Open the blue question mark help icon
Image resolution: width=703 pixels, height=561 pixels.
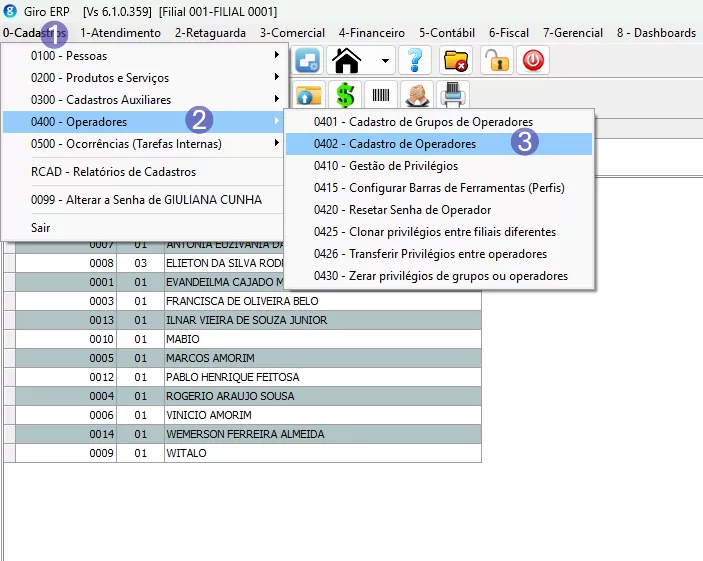pos(414,61)
